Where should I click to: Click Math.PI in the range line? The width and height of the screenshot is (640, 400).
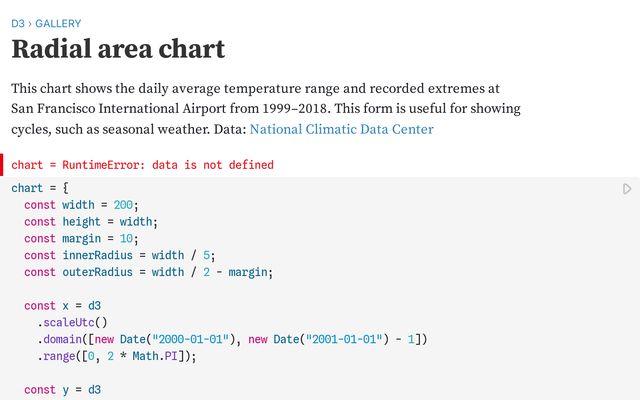[155, 356]
